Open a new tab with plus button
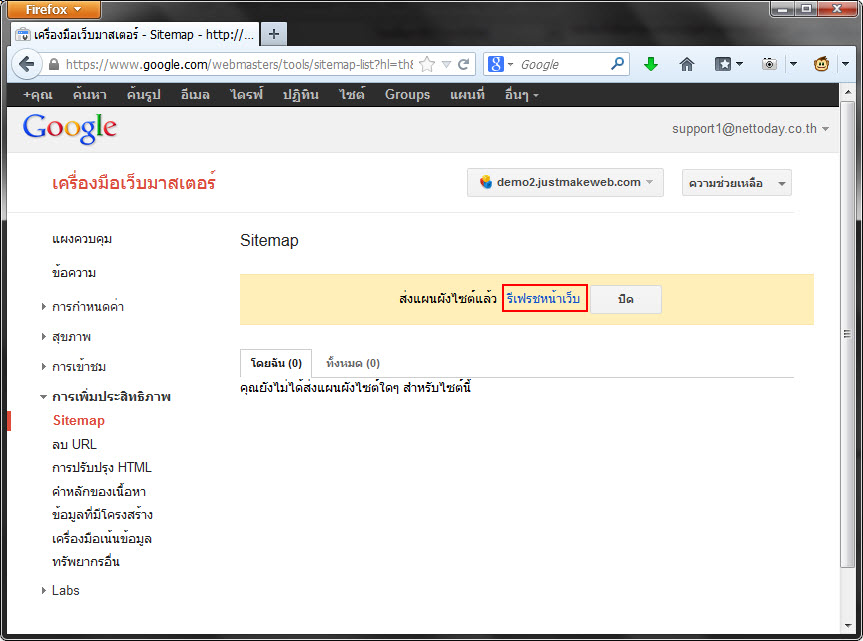The height and width of the screenshot is (641, 863). 274,34
